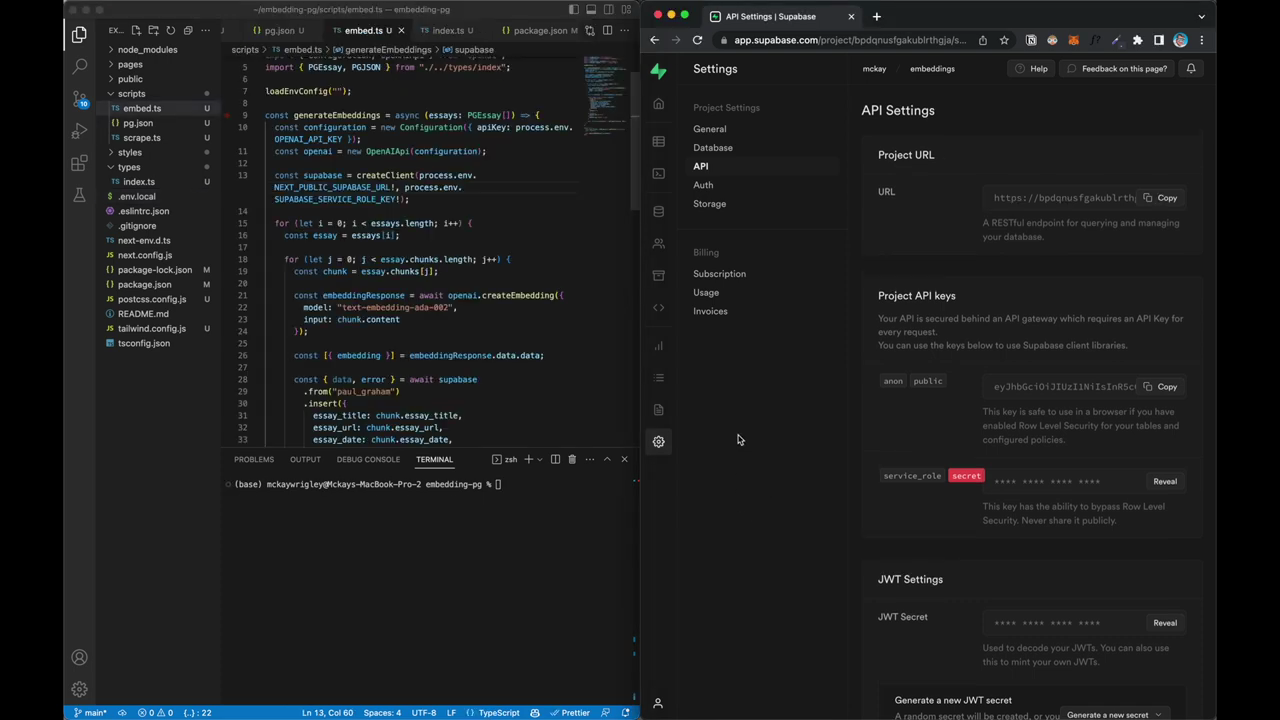Expand node_modules folder
Screen dimensions: 1280x720
(147, 50)
